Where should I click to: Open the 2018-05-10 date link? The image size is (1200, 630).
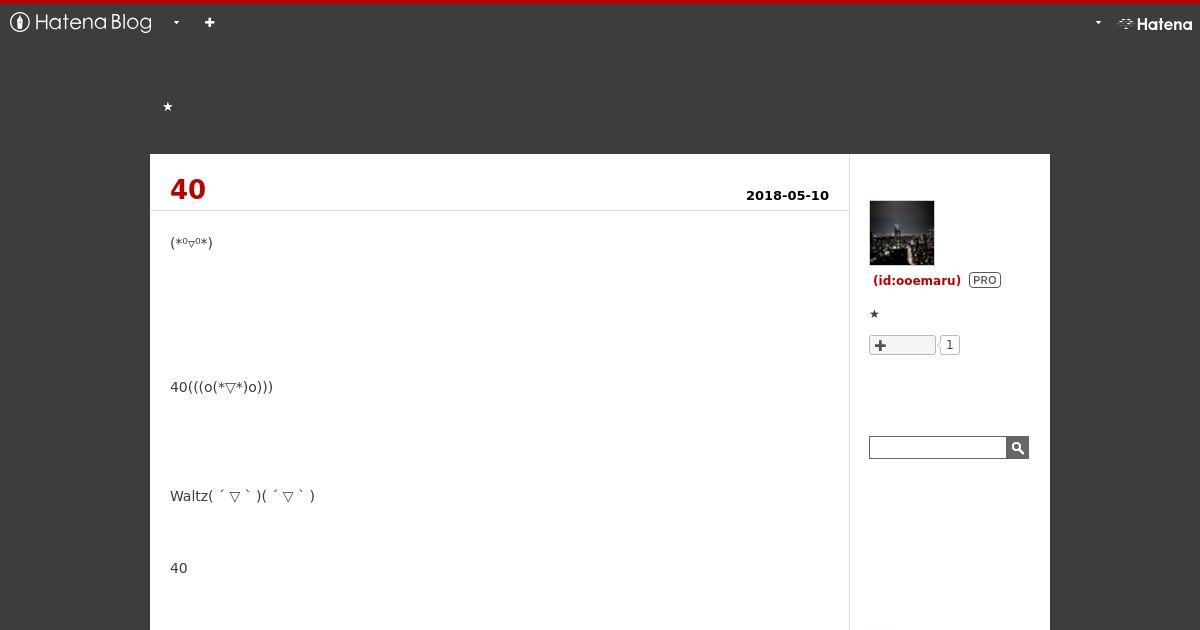pyautogui.click(x=787, y=196)
